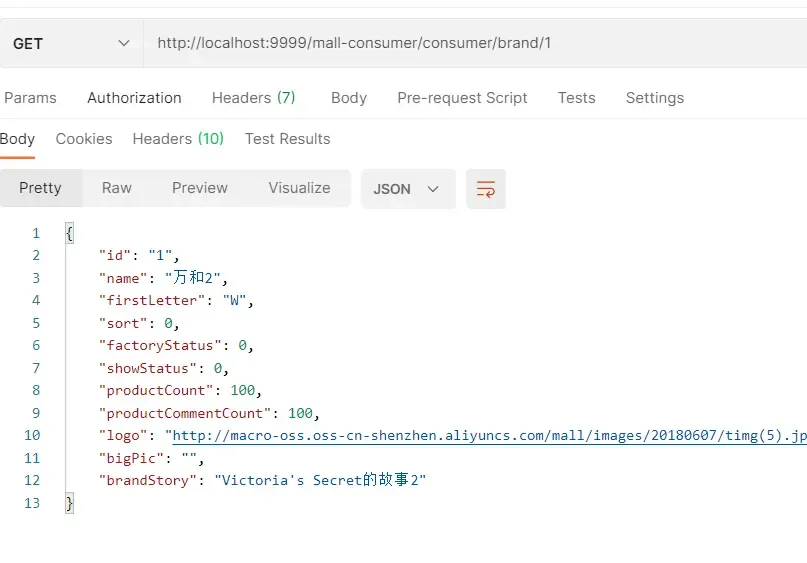This screenshot has height=563, width=807.
Task: Open the Test Results tab
Action: pyautogui.click(x=287, y=139)
